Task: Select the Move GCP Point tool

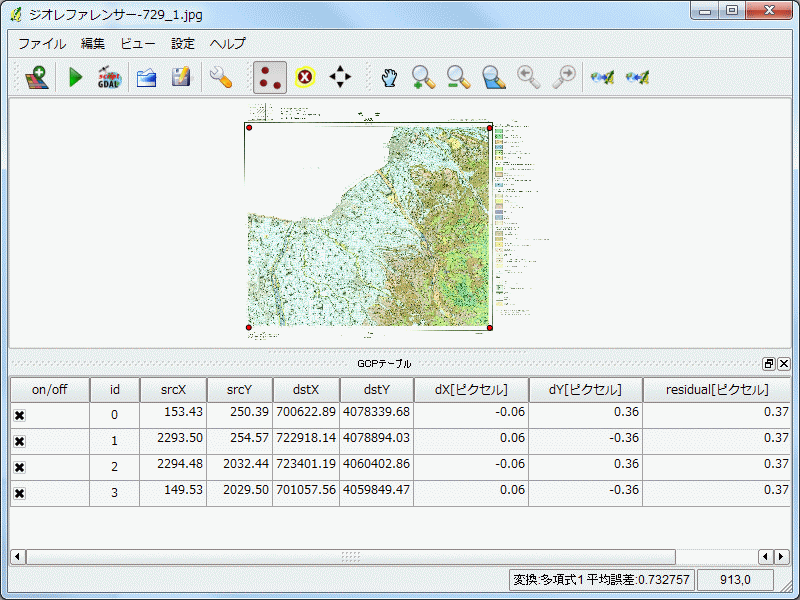Action: click(x=341, y=77)
